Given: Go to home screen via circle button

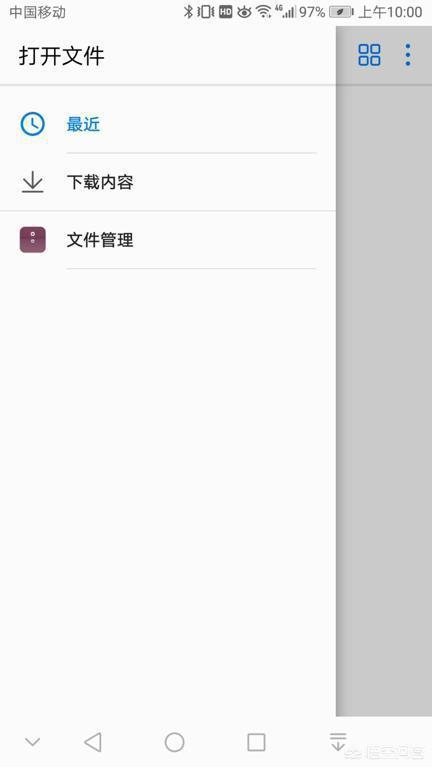Looking at the screenshot, I should click(x=174, y=742).
